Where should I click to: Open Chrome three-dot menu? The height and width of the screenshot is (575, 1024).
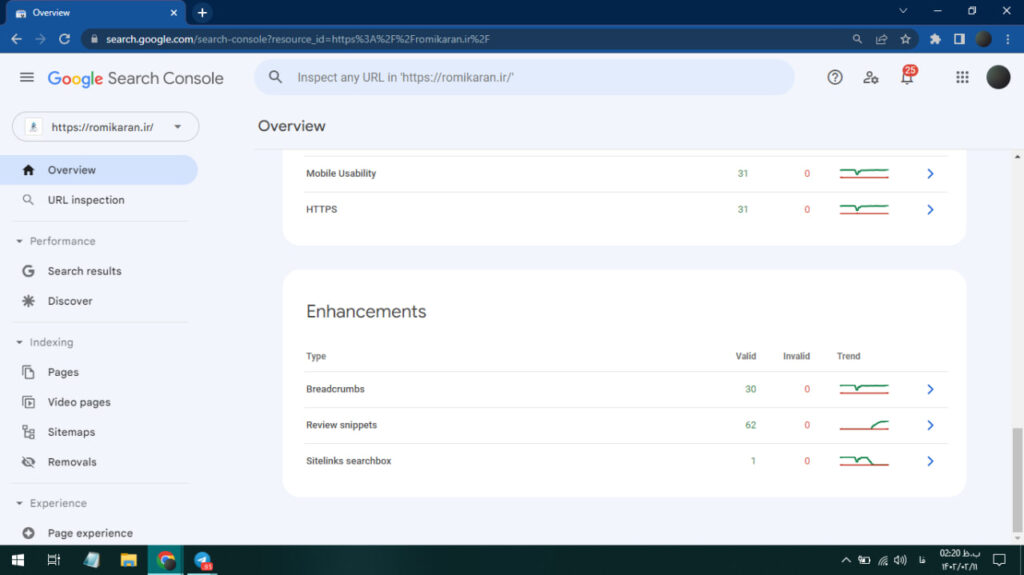coord(1008,39)
